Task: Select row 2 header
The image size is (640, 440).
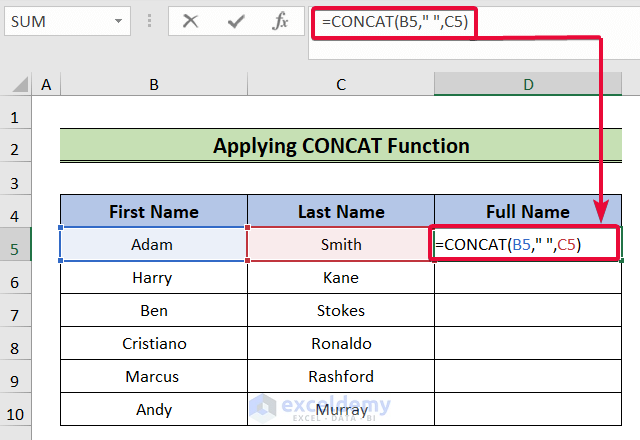Action: pos(15,146)
